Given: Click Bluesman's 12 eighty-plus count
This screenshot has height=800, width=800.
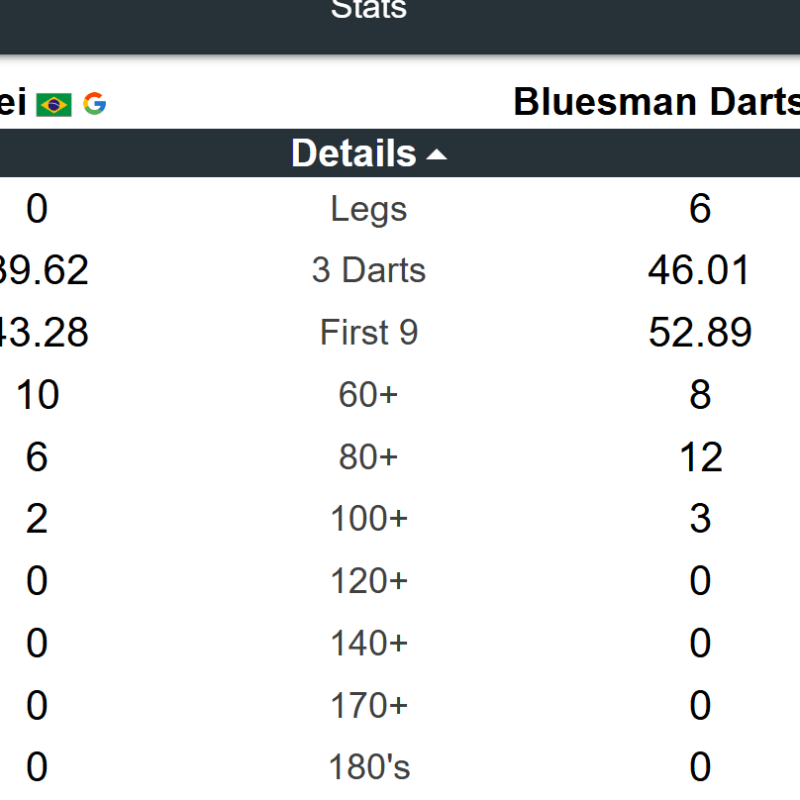Looking at the screenshot, I should point(701,457).
